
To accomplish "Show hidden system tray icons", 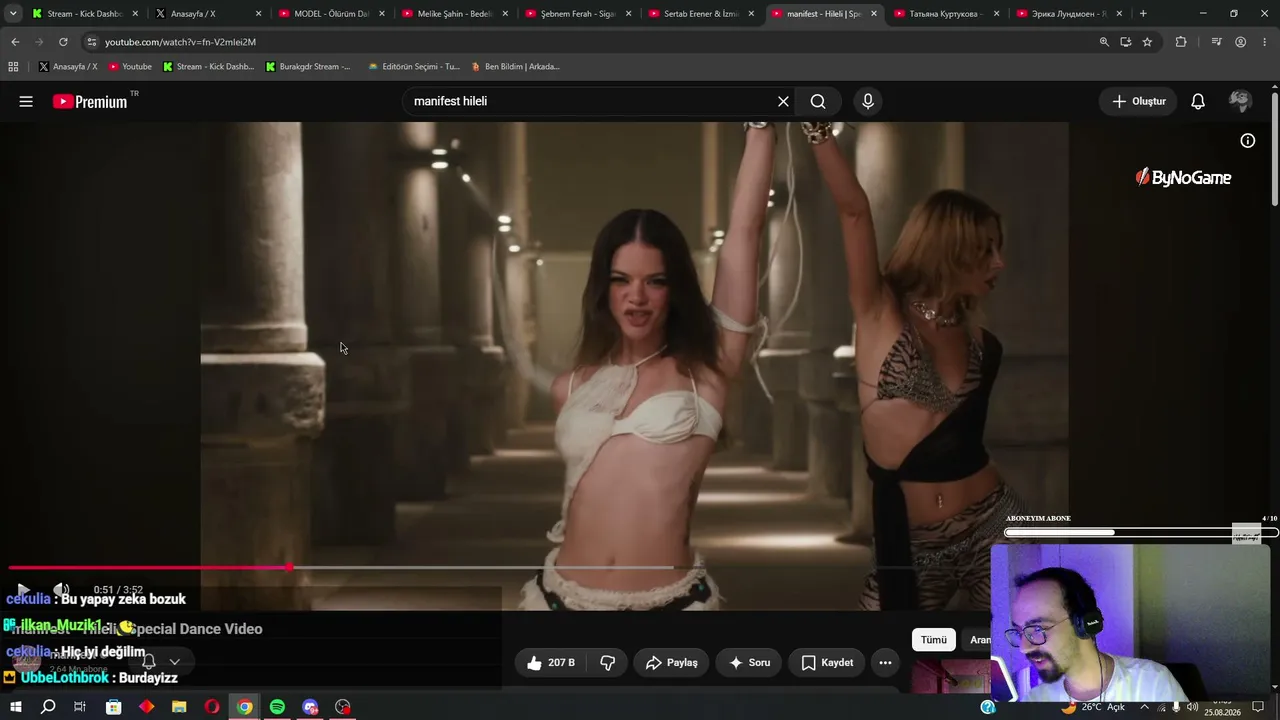I will [1144, 707].
